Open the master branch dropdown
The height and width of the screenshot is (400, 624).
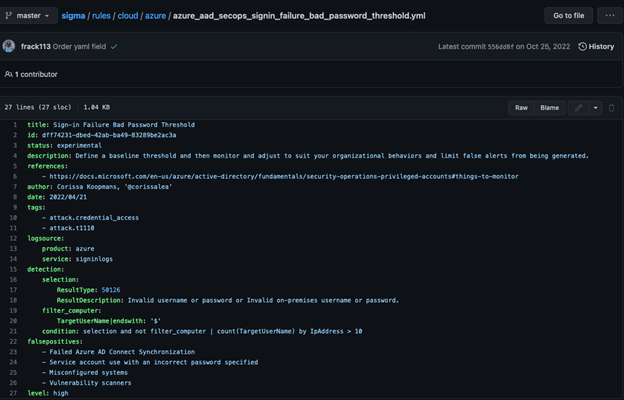[28, 16]
